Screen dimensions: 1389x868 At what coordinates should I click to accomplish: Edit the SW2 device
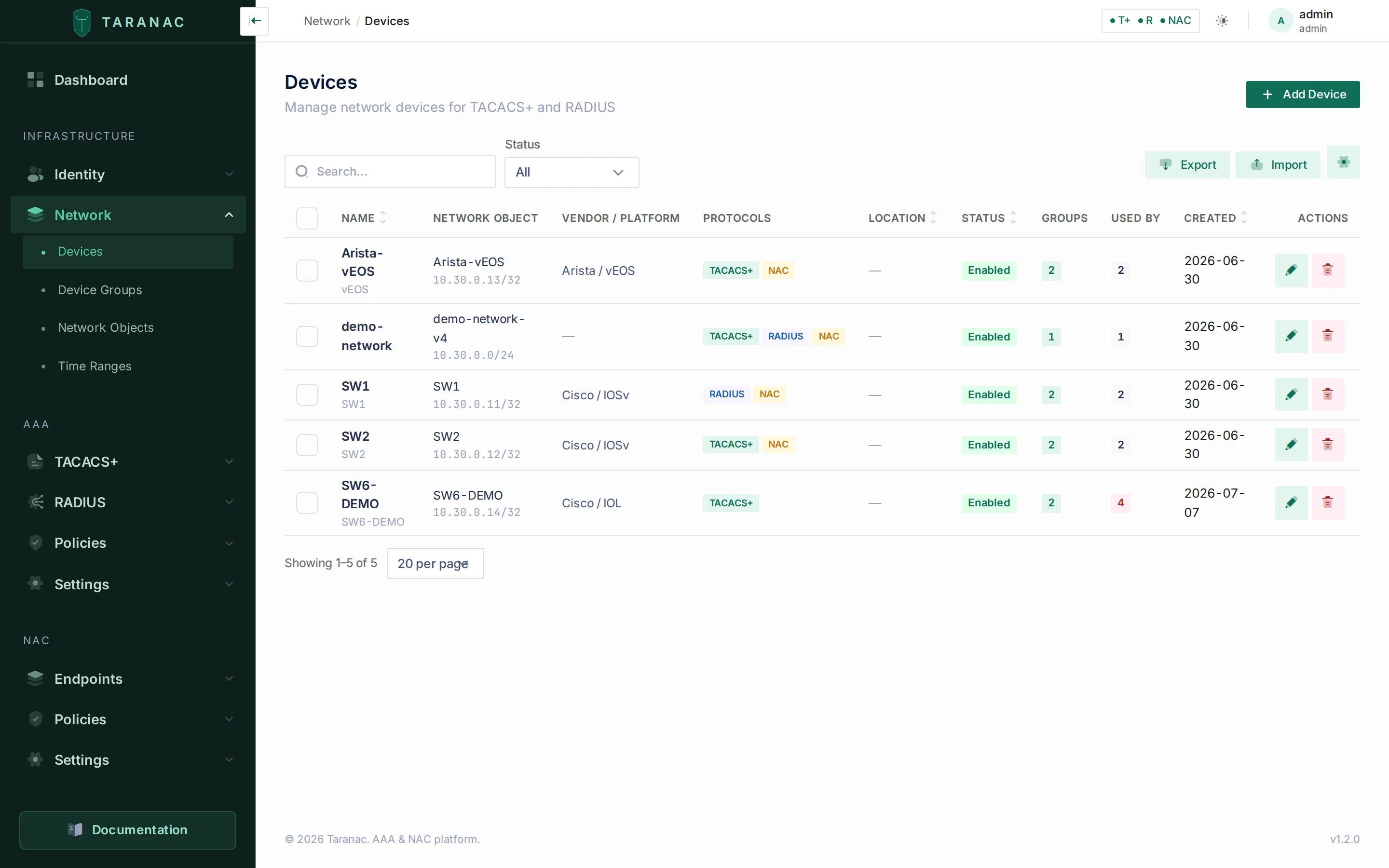[1291, 445]
